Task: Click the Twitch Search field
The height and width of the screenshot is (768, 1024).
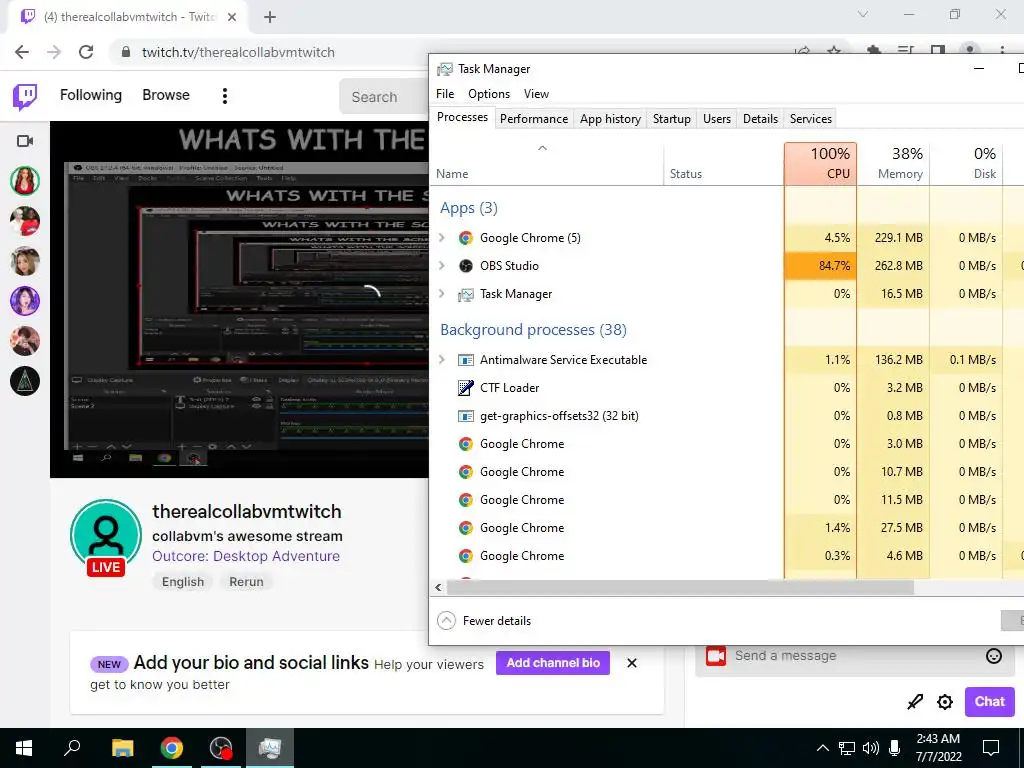Action: (384, 97)
